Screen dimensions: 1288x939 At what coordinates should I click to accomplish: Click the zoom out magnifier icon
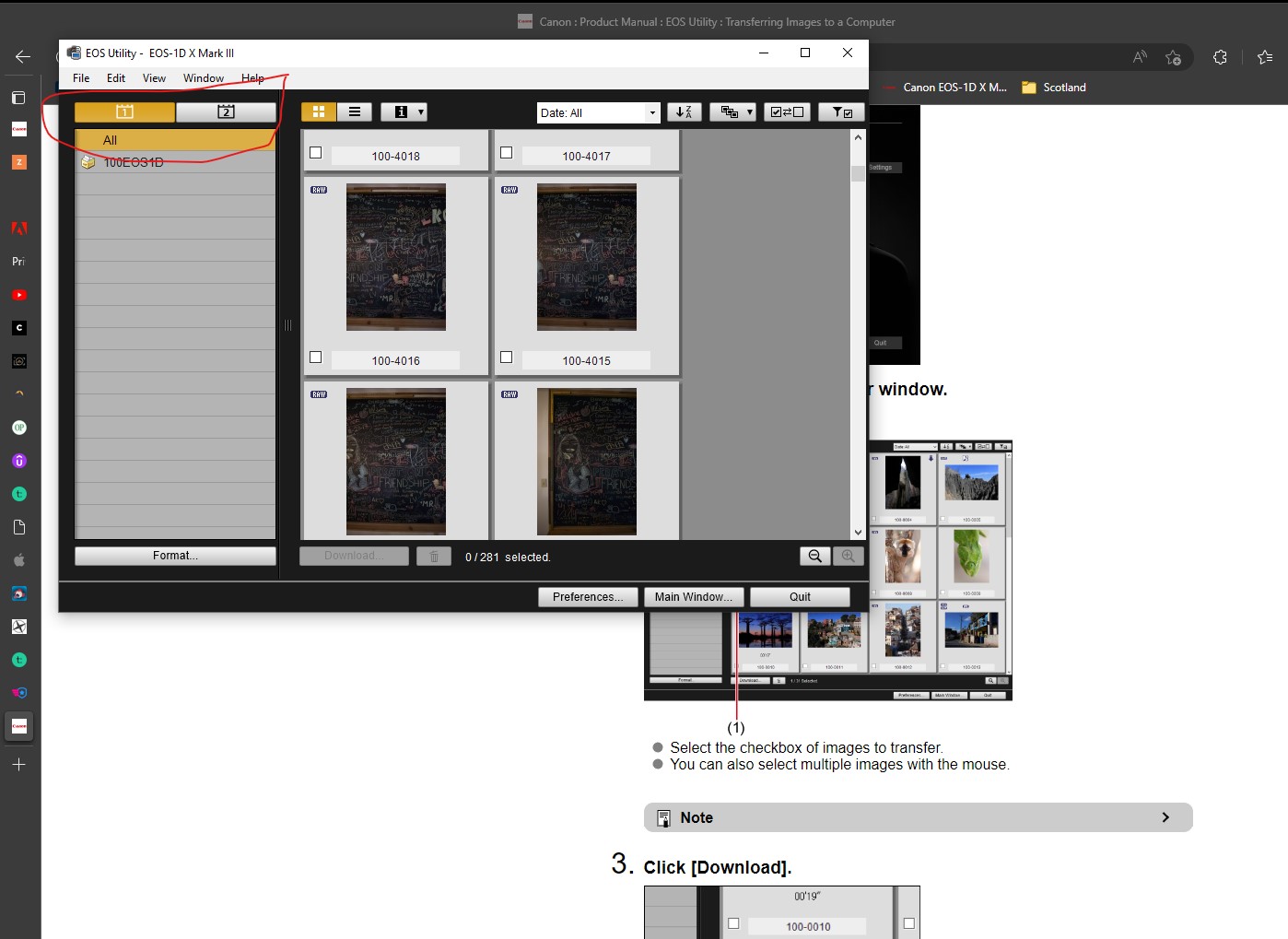(814, 556)
